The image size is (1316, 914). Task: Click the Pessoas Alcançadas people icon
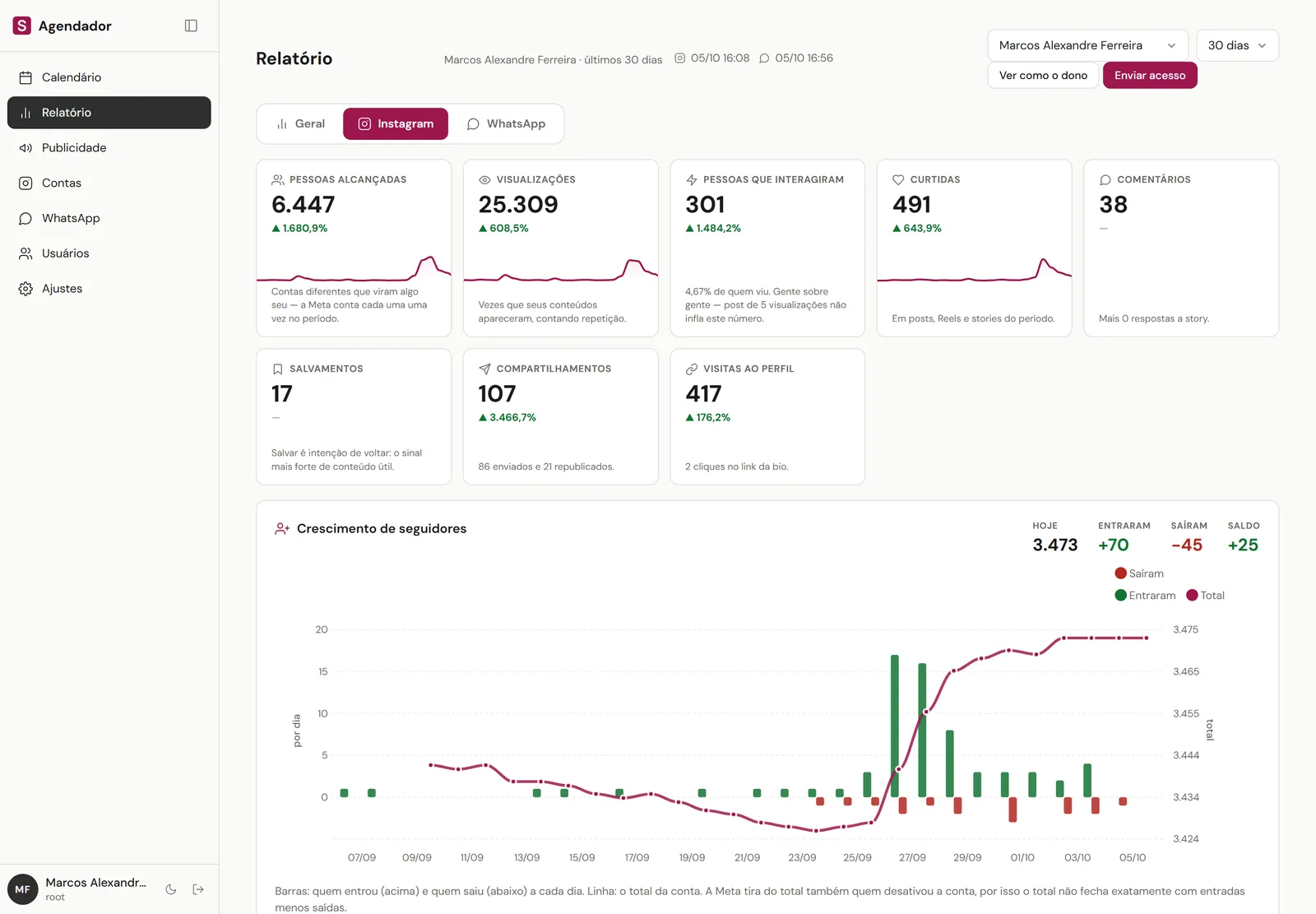click(278, 179)
